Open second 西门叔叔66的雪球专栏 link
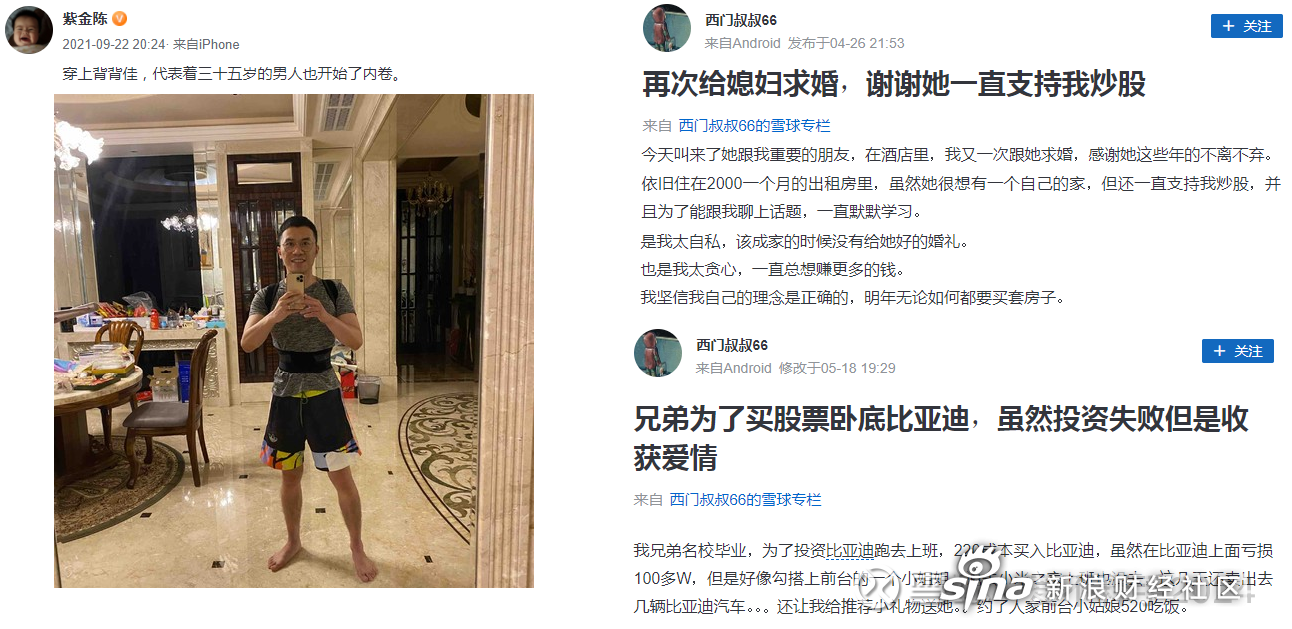Viewport: 1292px width, 629px height. pos(745,500)
